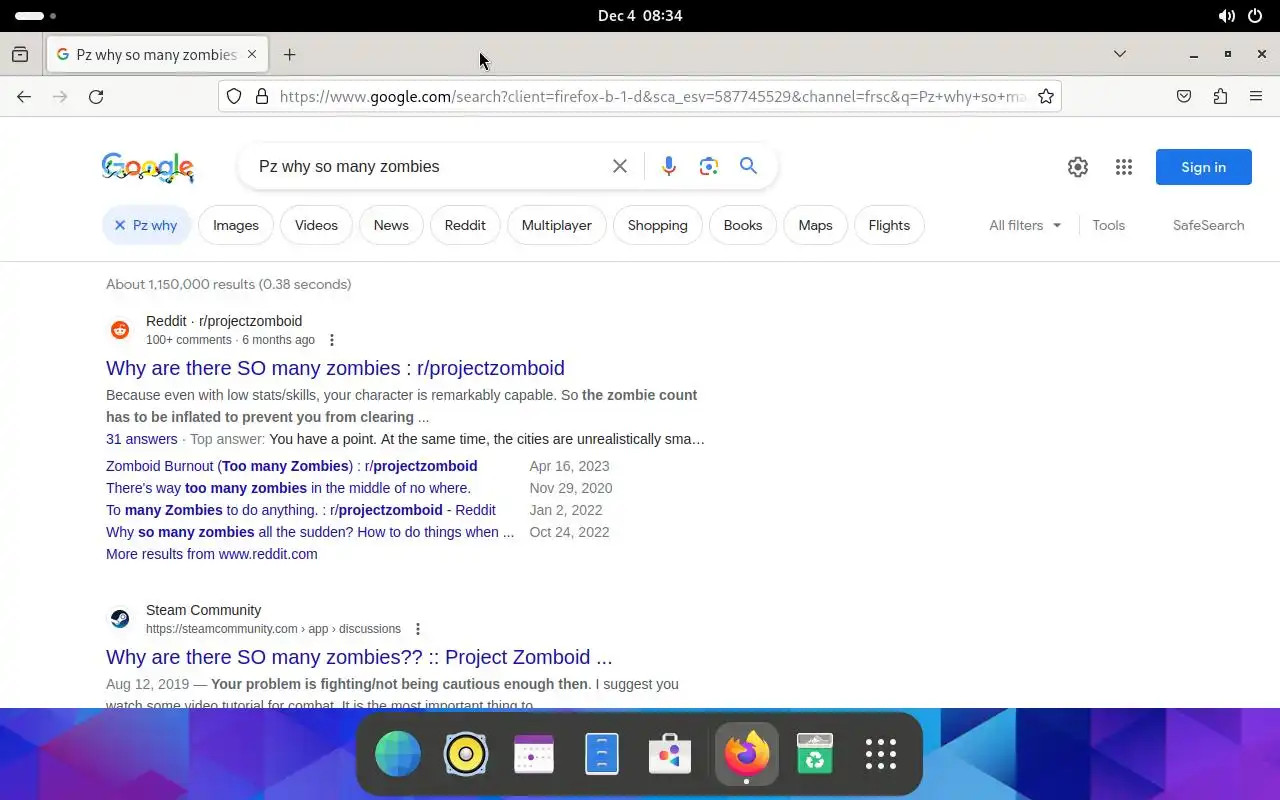This screenshot has height=800, width=1280.
Task: Click the 'Apr 16, 2023' date text
Action: [569, 467]
